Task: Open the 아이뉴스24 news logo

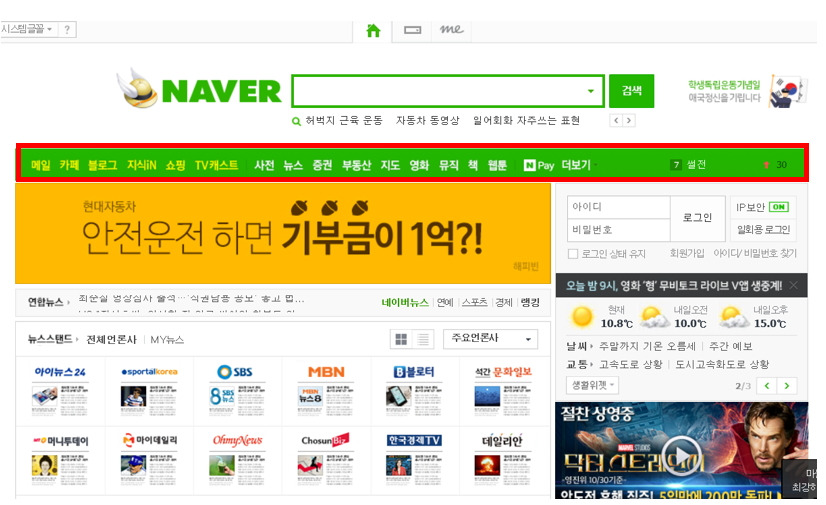Action: [60, 372]
